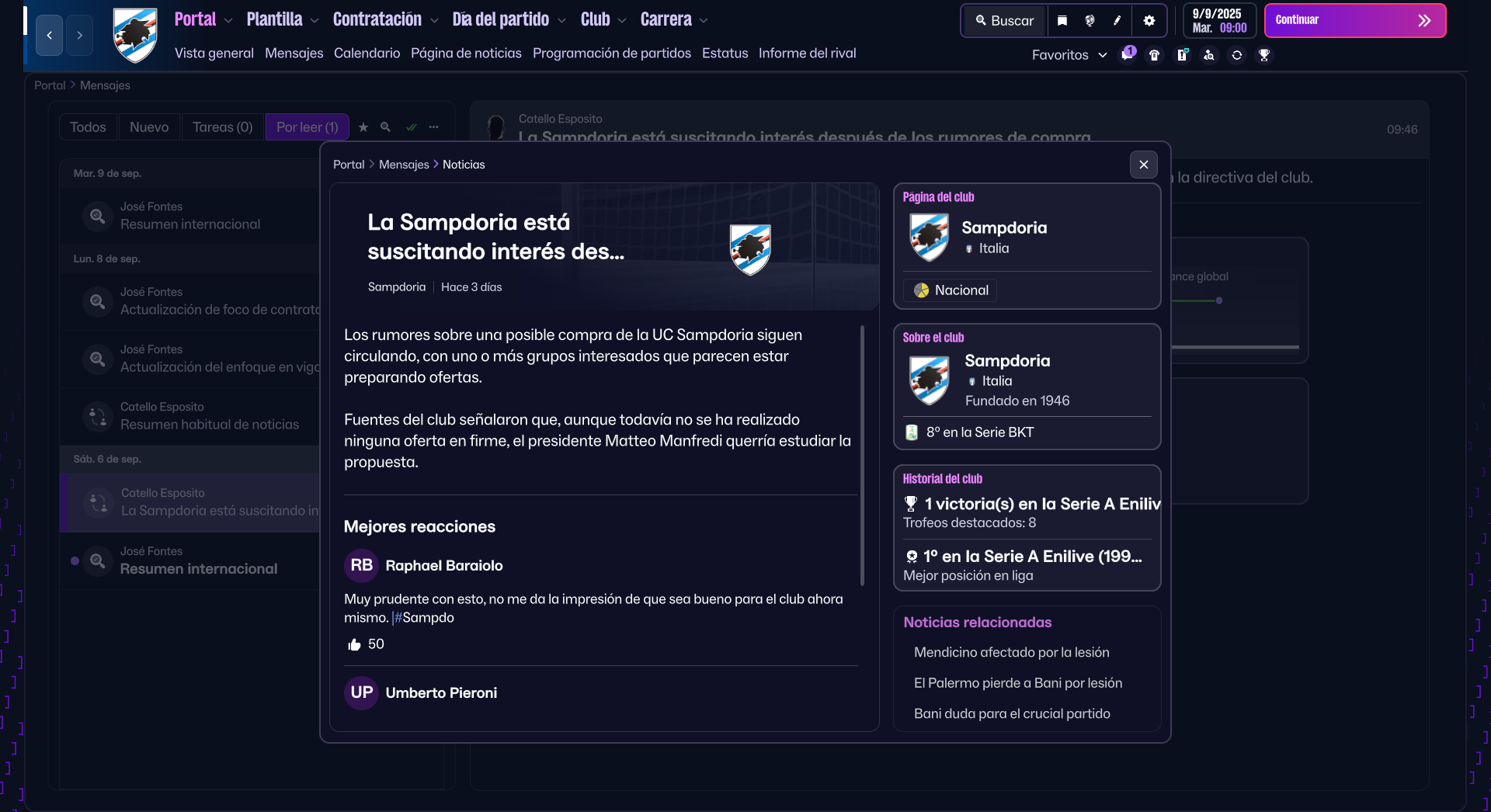Image resolution: width=1491 pixels, height=812 pixels.
Task: Click the shirt icon in favorites bar
Action: coord(1155,55)
